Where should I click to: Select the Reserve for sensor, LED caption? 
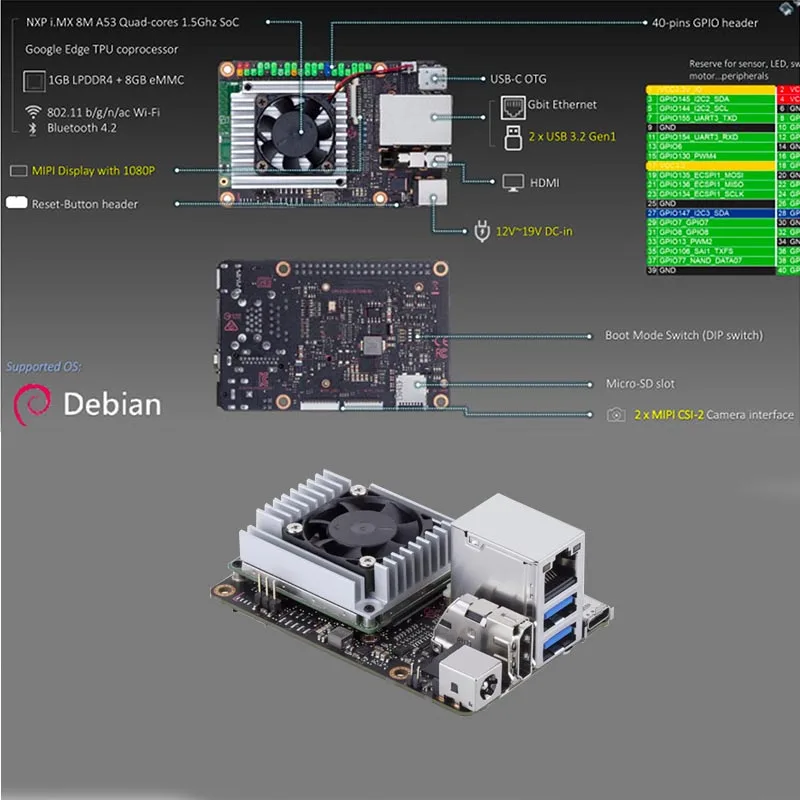(x=743, y=70)
